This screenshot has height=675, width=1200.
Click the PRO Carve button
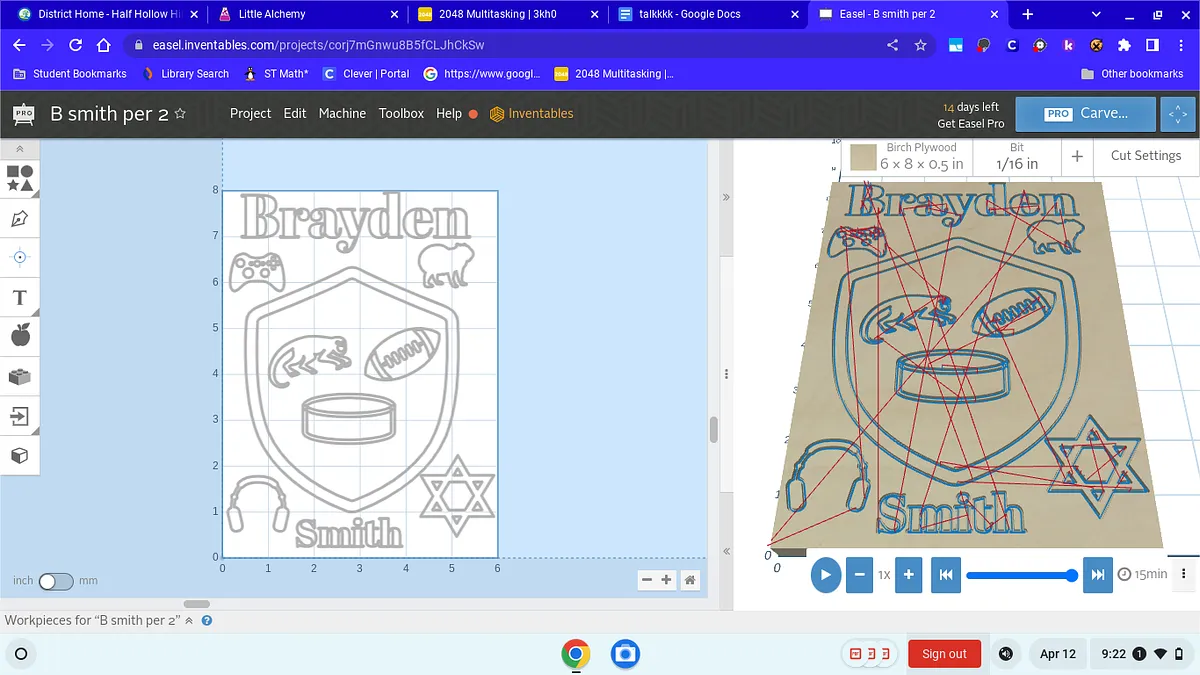click(1085, 114)
